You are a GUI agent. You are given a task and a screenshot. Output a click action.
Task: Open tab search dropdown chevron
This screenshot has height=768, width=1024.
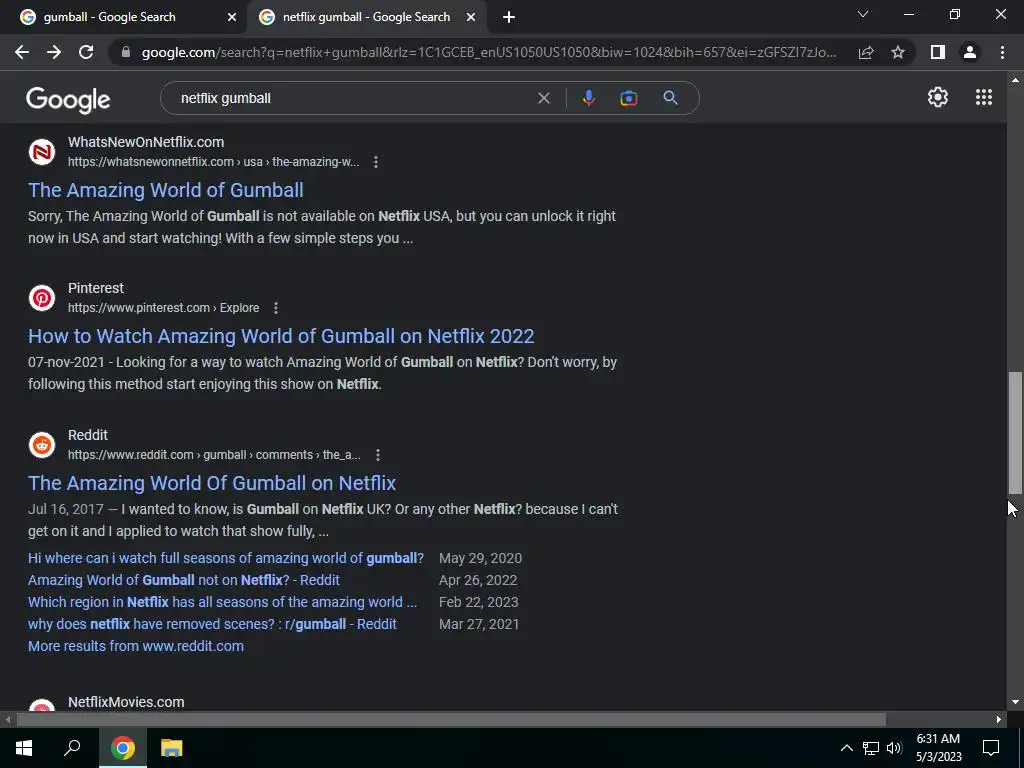[x=863, y=14]
